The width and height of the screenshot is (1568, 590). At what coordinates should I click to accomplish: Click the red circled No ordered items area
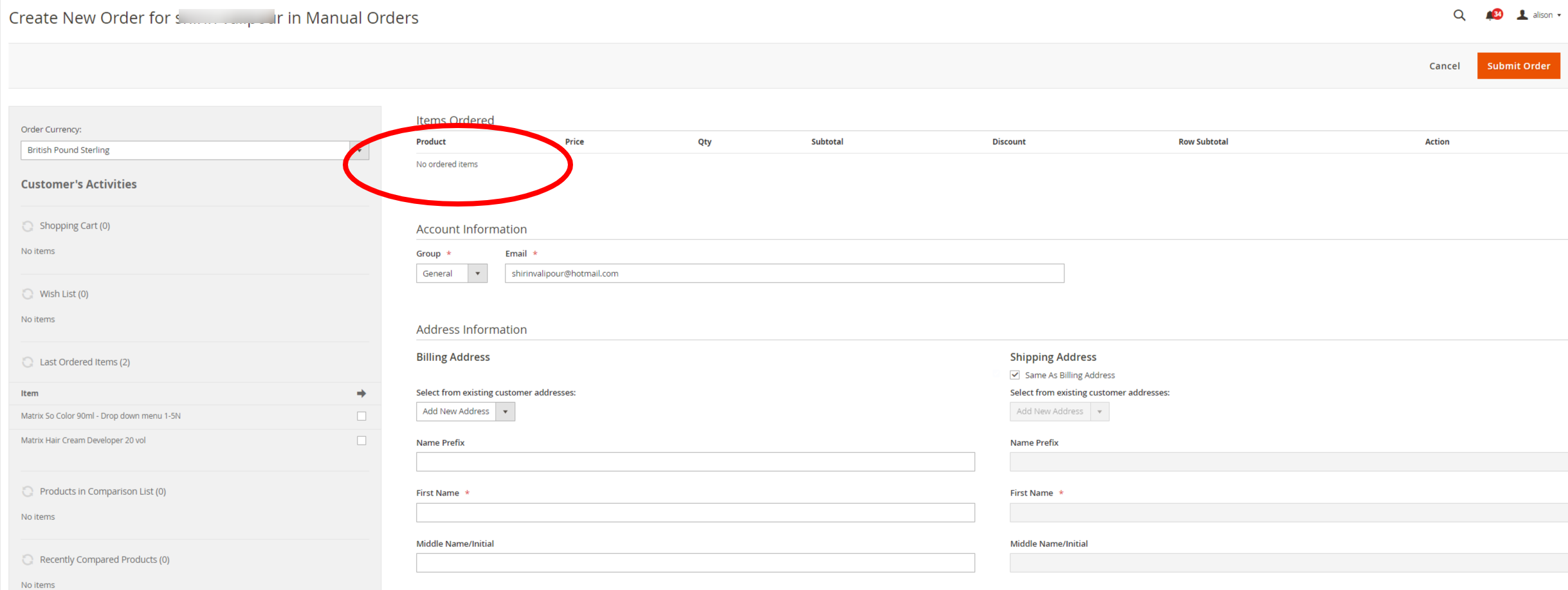click(x=447, y=164)
